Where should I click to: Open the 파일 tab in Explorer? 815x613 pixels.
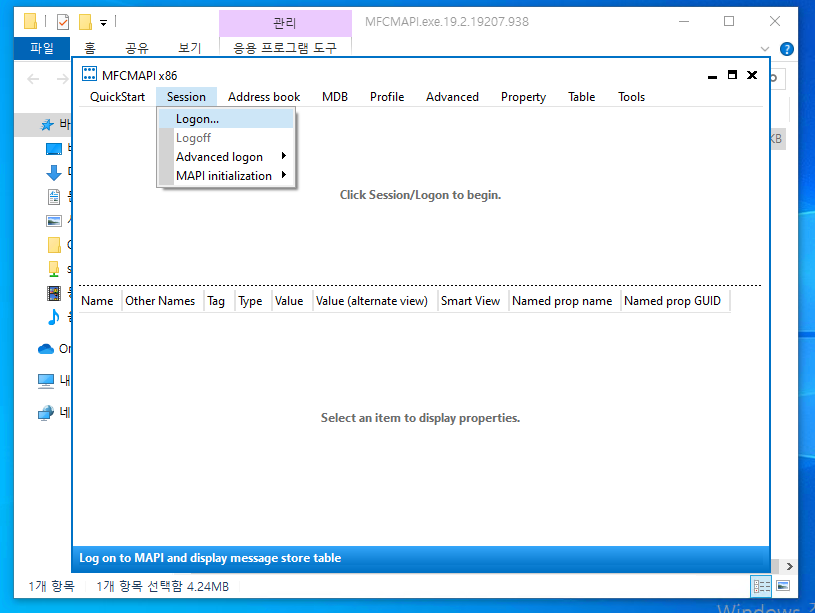42,48
